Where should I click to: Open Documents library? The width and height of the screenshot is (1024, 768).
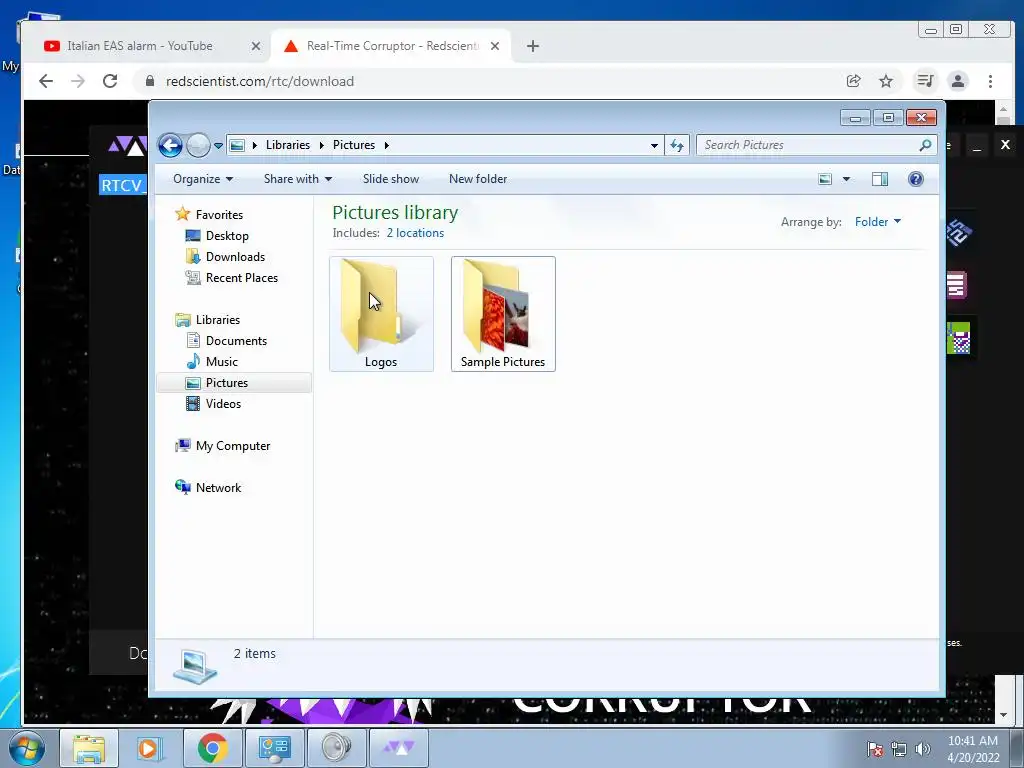click(x=236, y=341)
